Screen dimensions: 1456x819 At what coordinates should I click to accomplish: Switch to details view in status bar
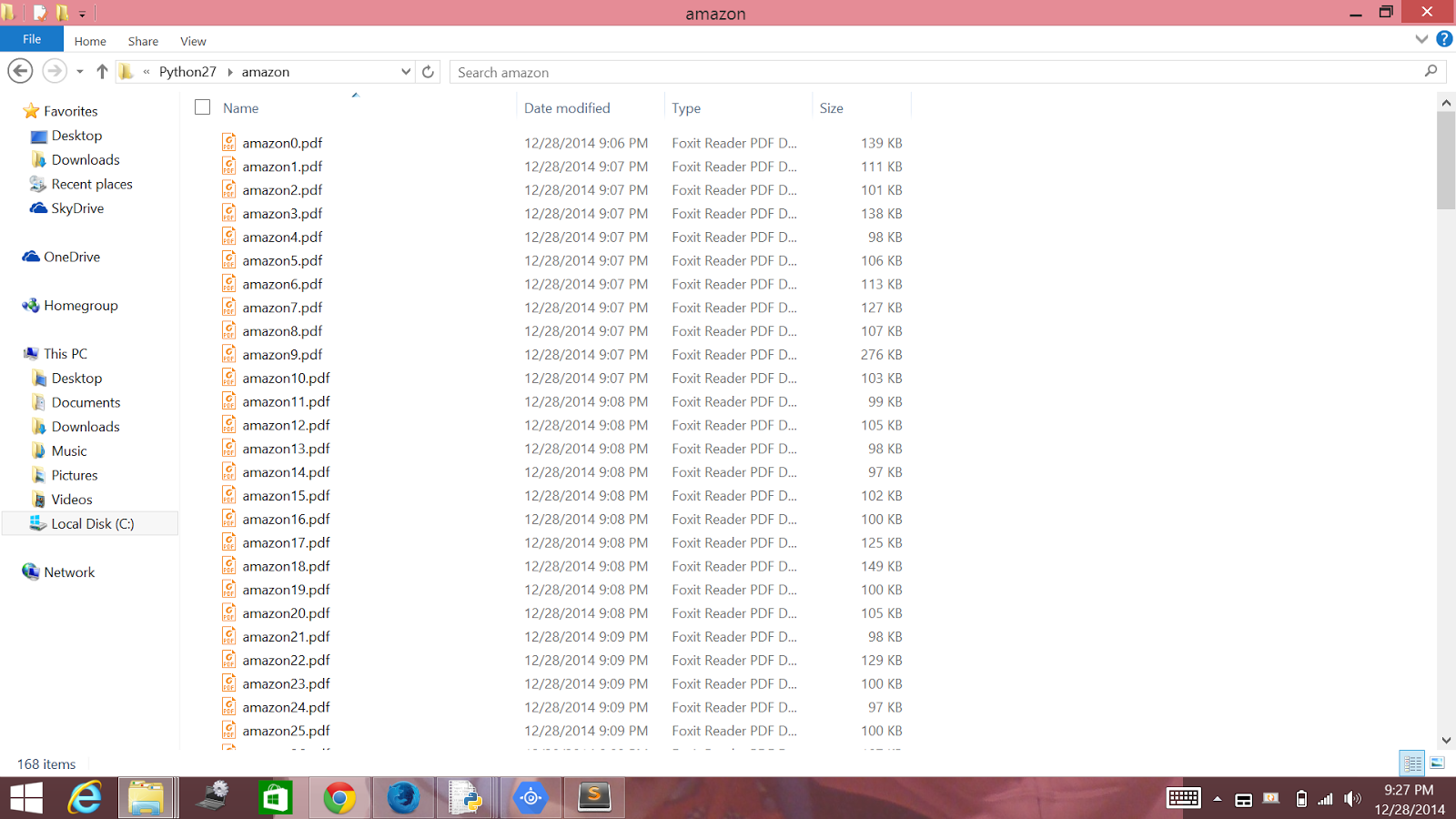tap(1412, 763)
